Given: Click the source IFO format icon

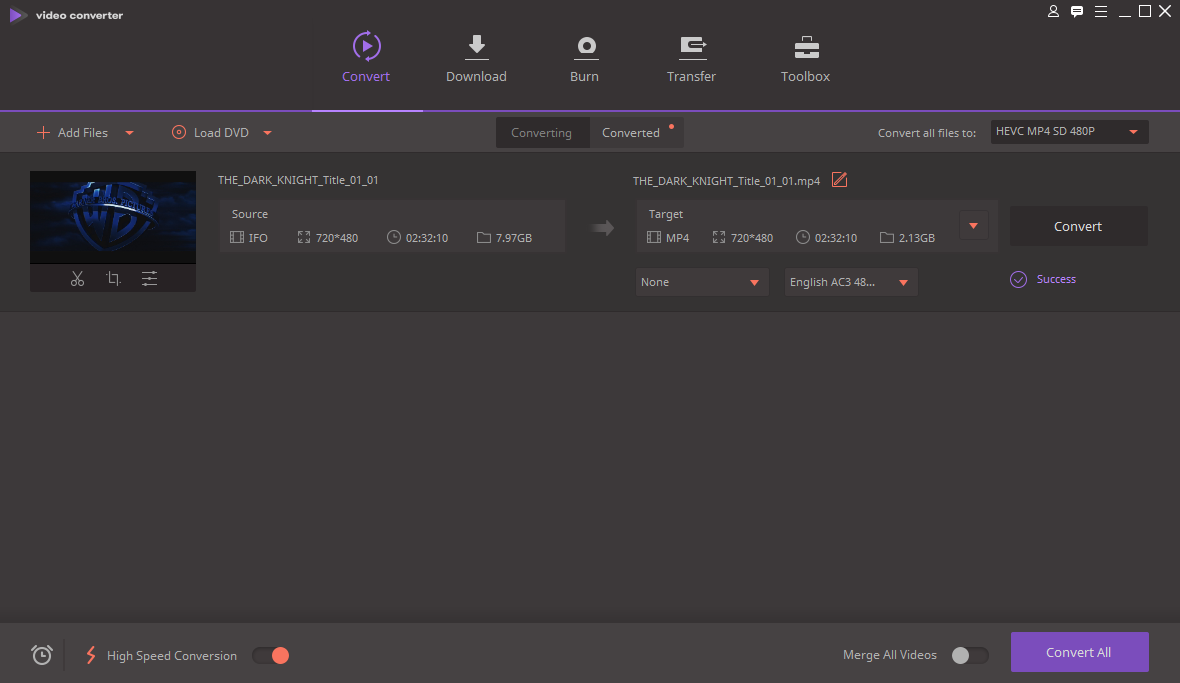Looking at the screenshot, I should 236,238.
